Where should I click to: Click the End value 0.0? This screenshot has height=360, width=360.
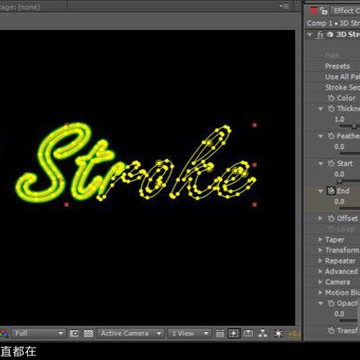[x=339, y=202]
